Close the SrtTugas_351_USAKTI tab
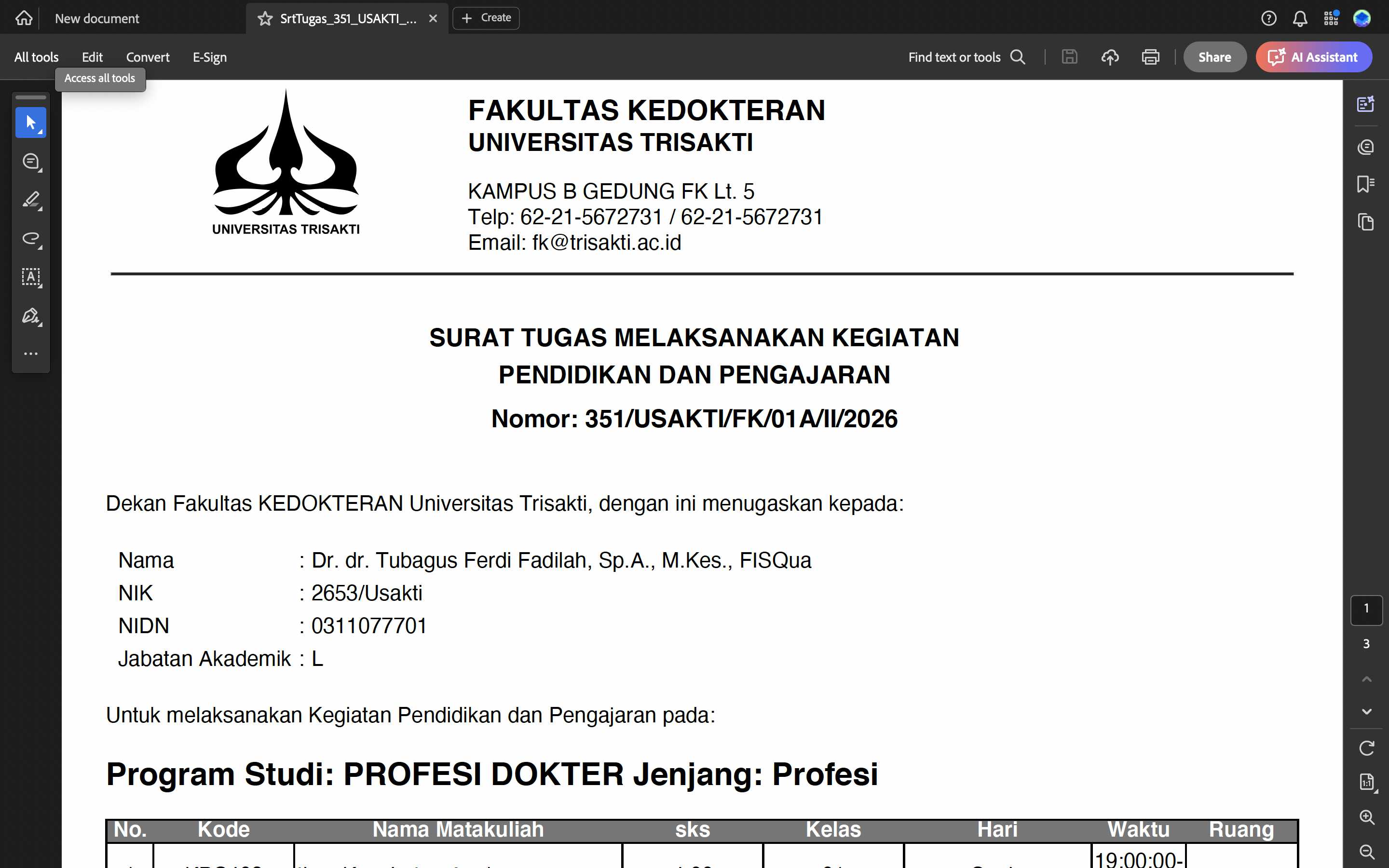1389x868 pixels. 433,18
